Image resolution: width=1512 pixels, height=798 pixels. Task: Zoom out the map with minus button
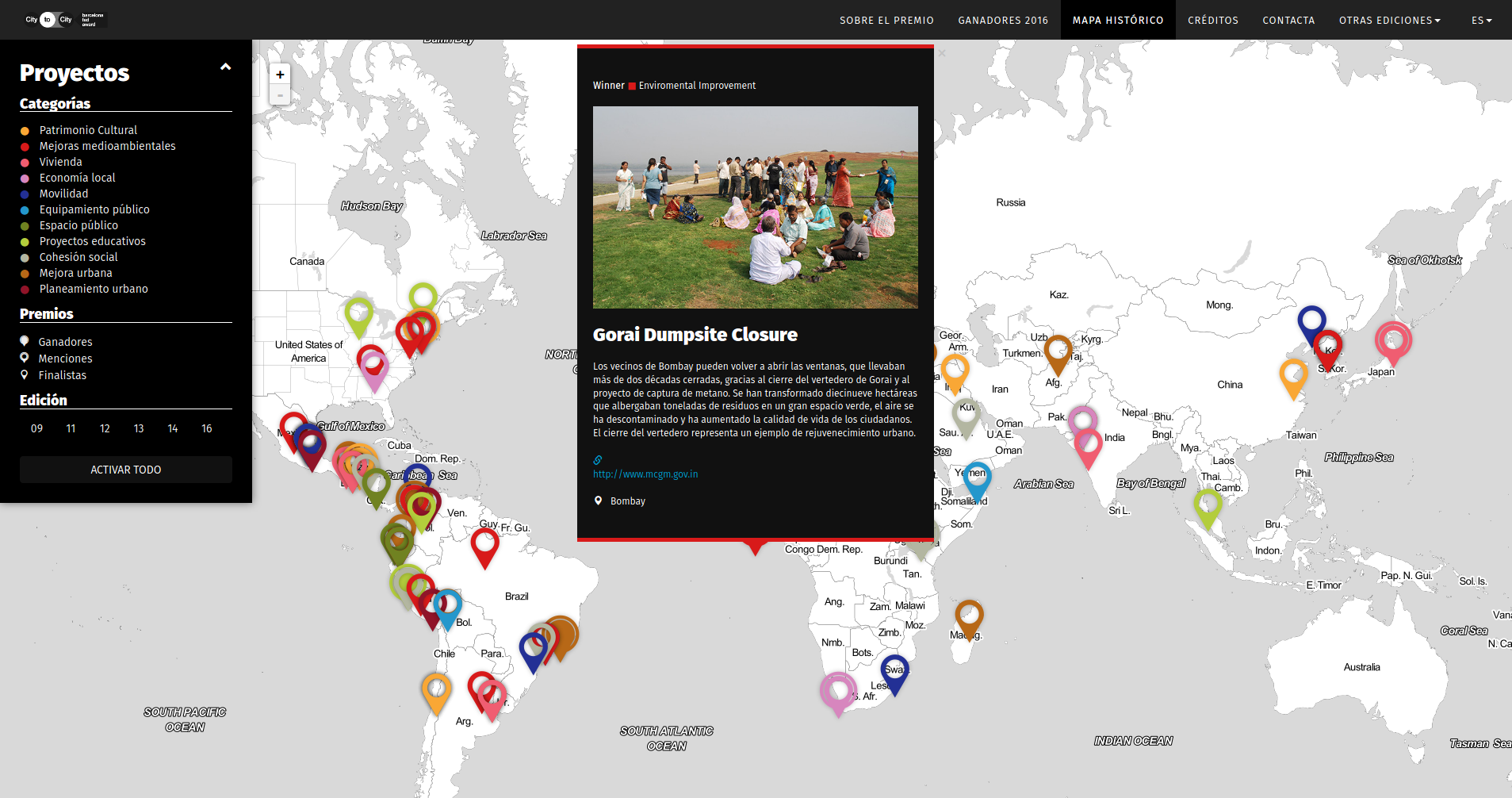pos(280,95)
